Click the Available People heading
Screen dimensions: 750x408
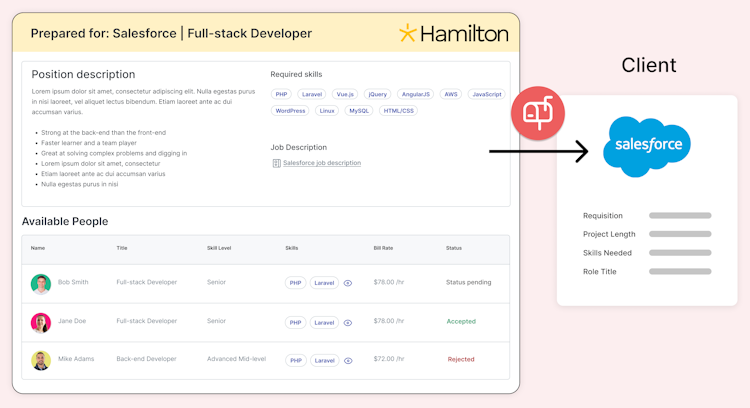(65, 221)
